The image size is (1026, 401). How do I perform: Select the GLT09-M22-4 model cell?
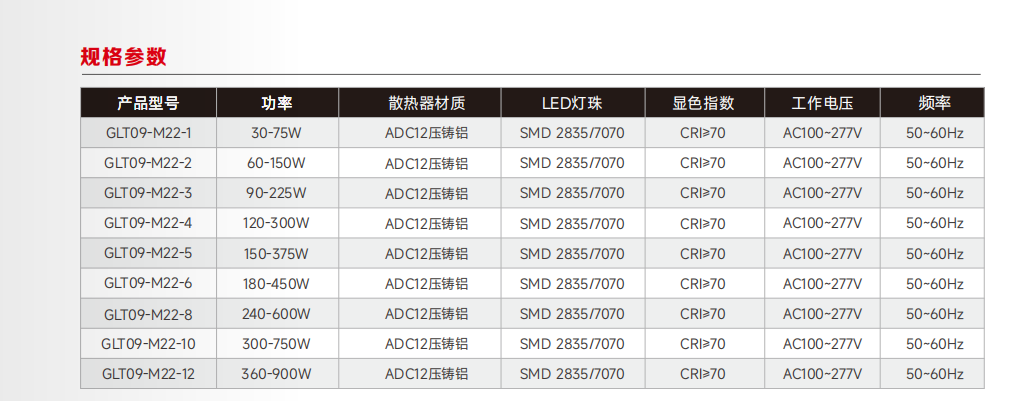(x=148, y=223)
